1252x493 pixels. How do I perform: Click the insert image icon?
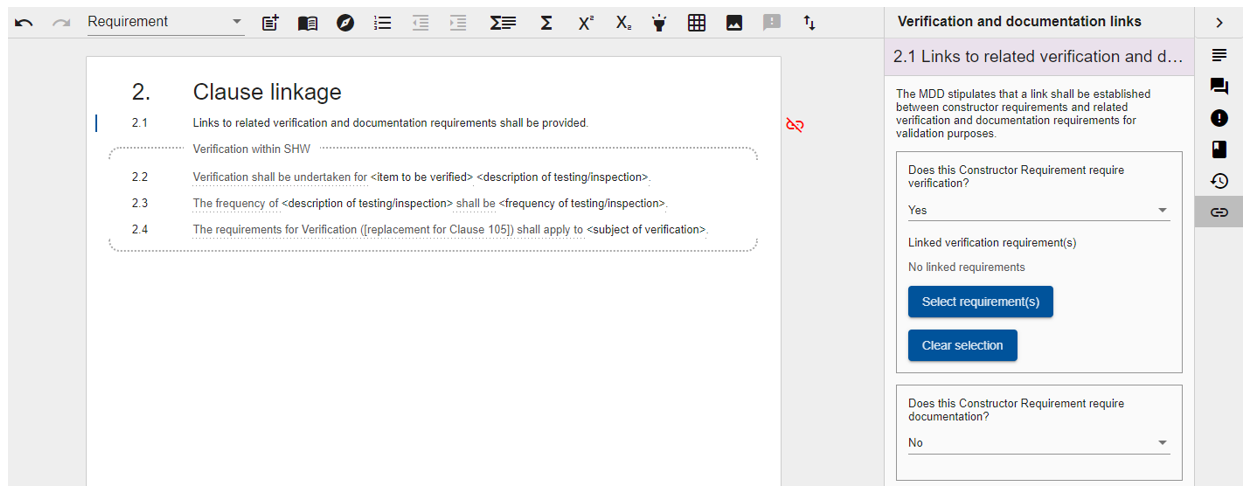point(734,22)
